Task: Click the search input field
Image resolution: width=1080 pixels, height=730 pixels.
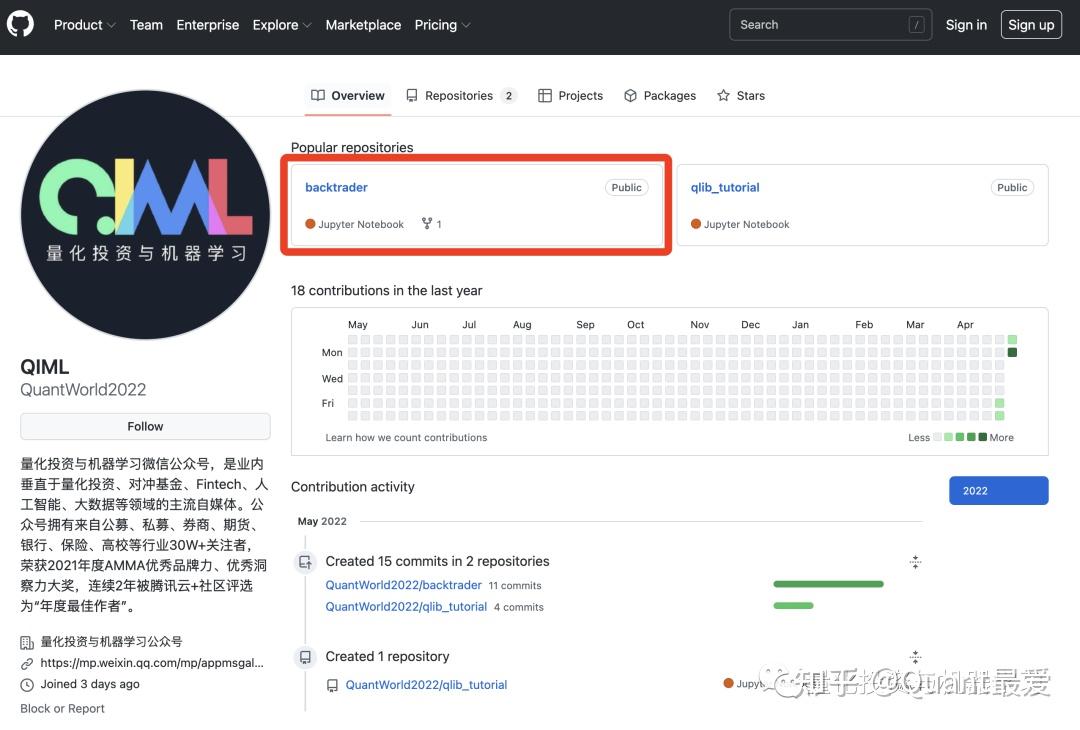Action: (830, 24)
